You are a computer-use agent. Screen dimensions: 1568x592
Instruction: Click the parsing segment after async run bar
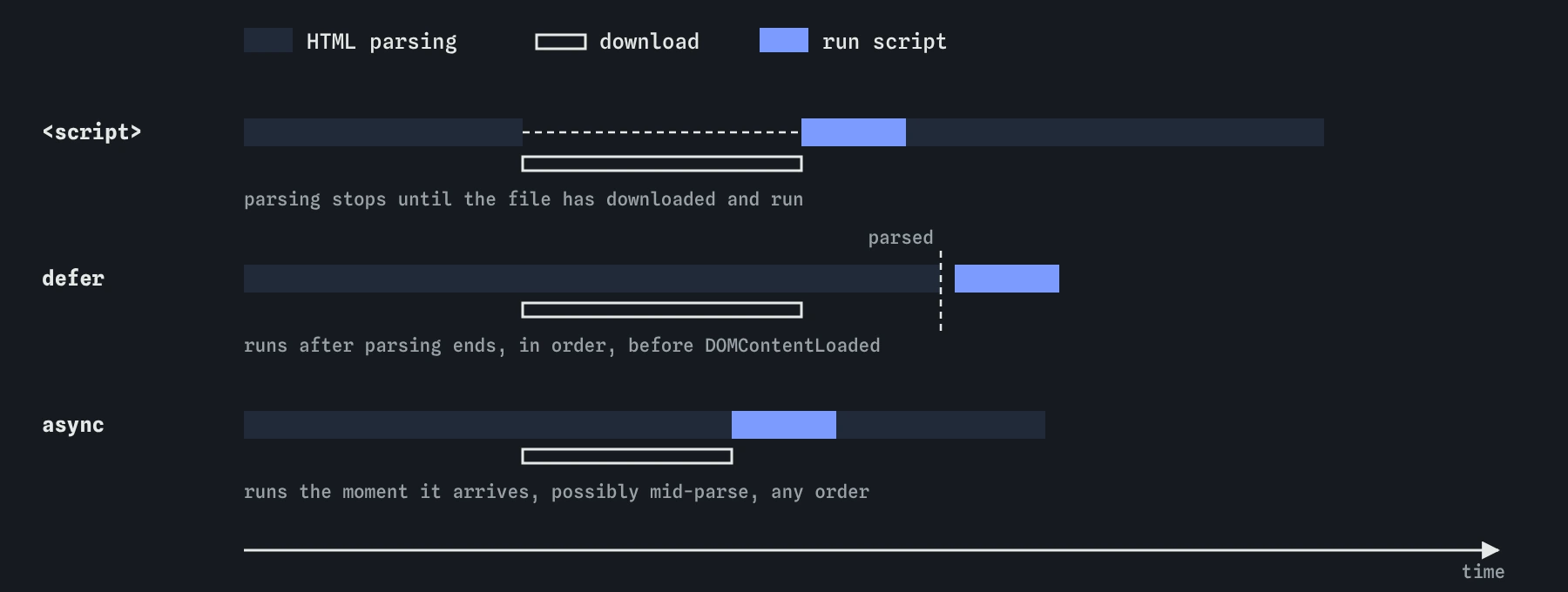click(x=941, y=425)
